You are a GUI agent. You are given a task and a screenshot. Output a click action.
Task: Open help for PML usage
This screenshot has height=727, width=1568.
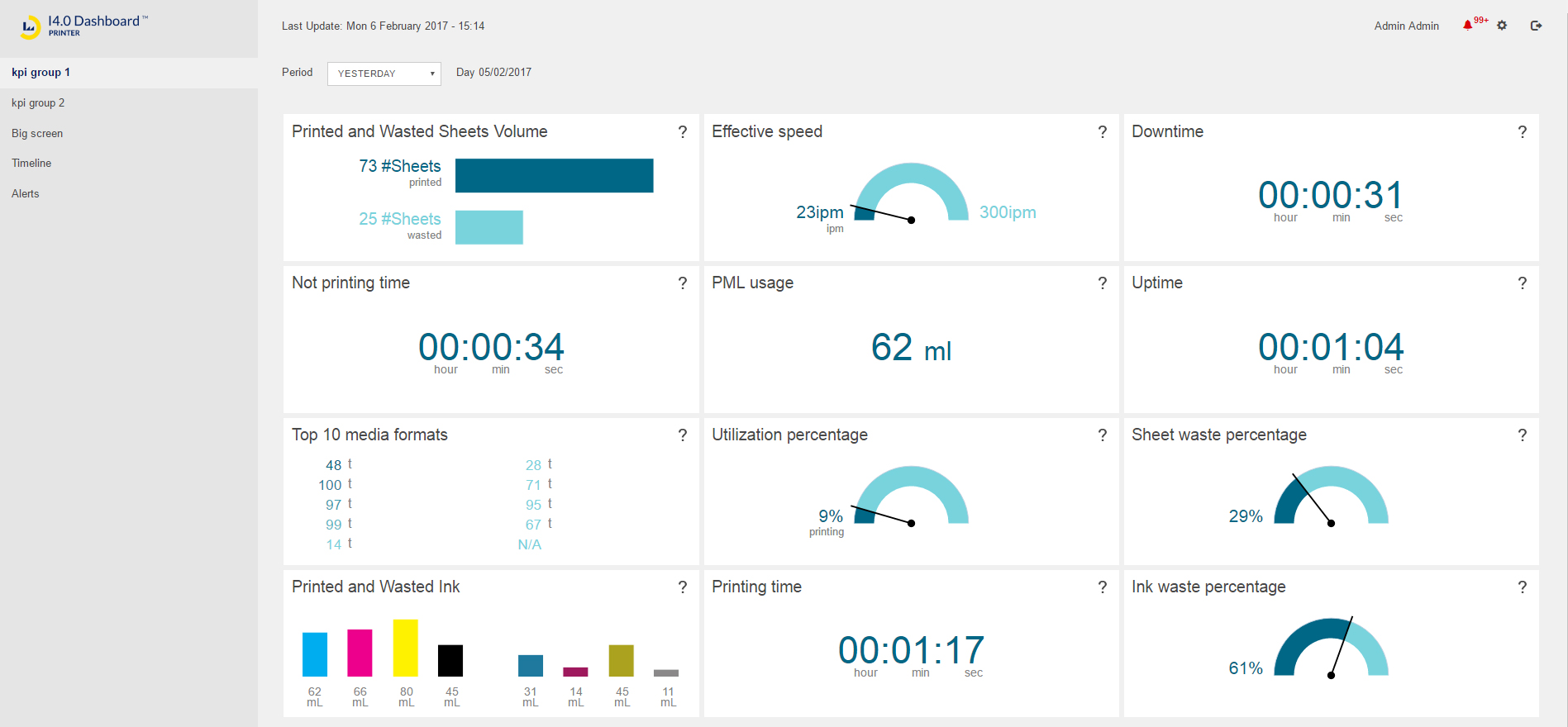[1102, 283]
